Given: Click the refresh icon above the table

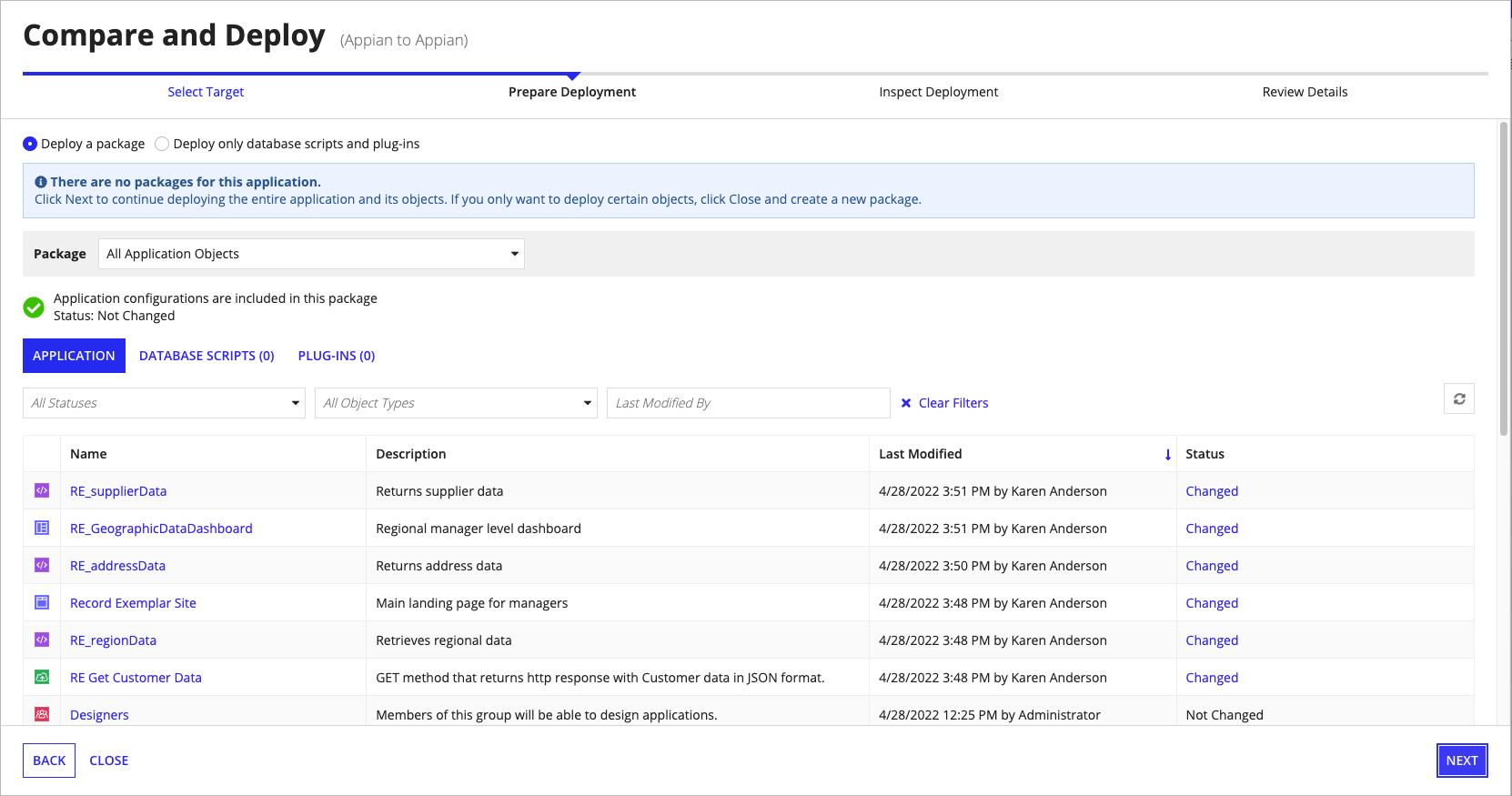Looking at the screenshot, I should [1459, 398].
